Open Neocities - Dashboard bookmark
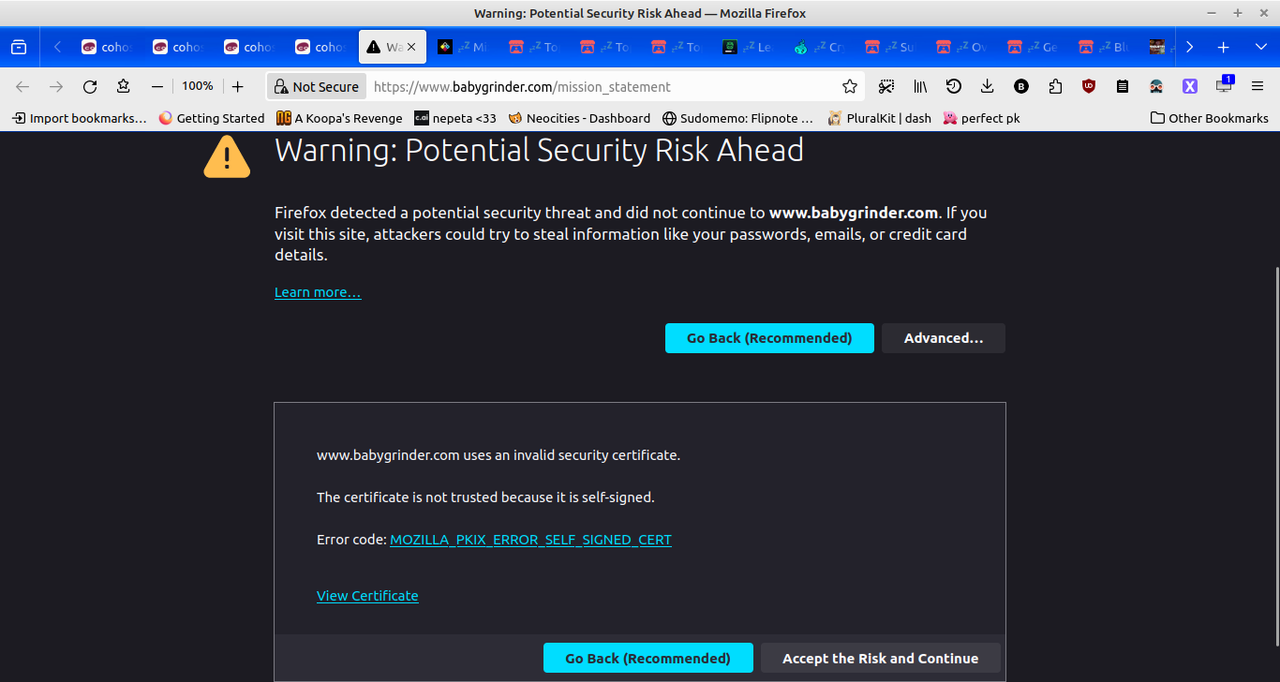 click(579, 118)
